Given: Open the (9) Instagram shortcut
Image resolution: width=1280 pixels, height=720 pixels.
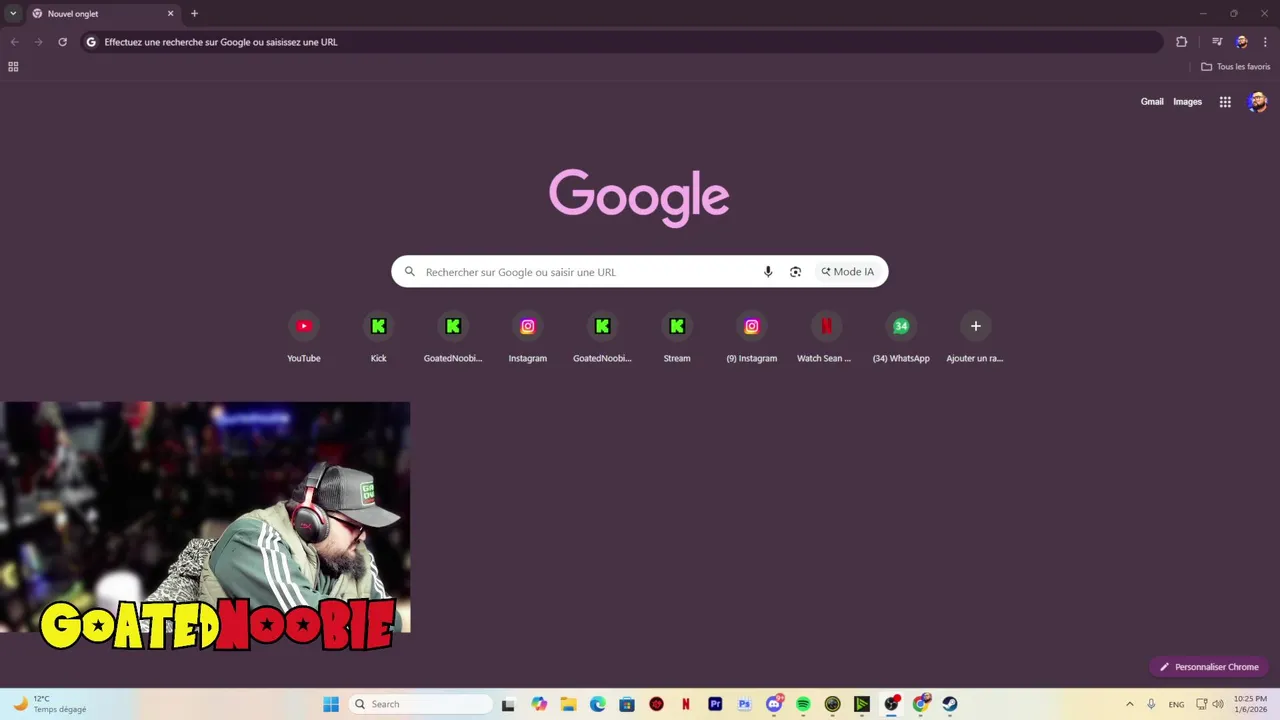Looking at the screenshot, I should [752, 338].
